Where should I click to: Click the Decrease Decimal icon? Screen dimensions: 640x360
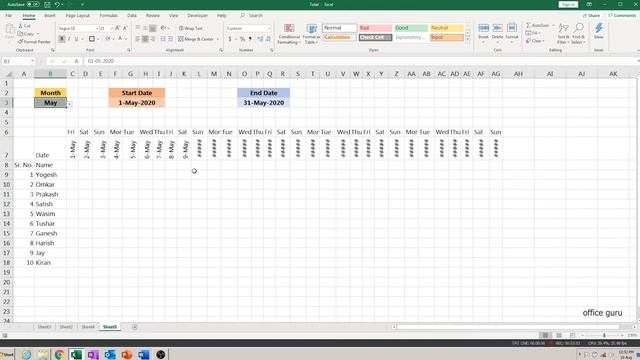point(268,39)
